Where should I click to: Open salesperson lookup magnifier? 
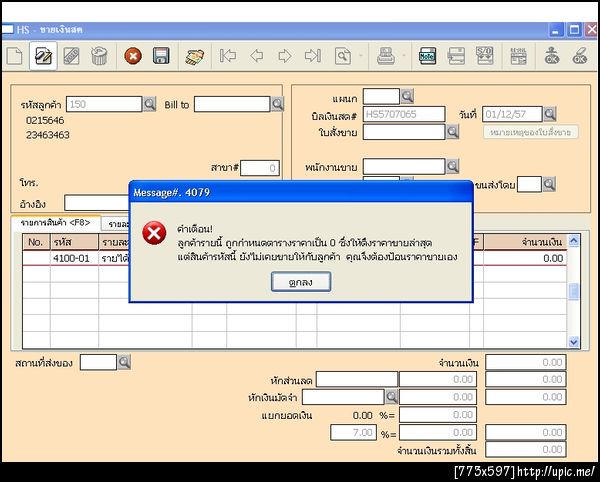pos(452,166)
